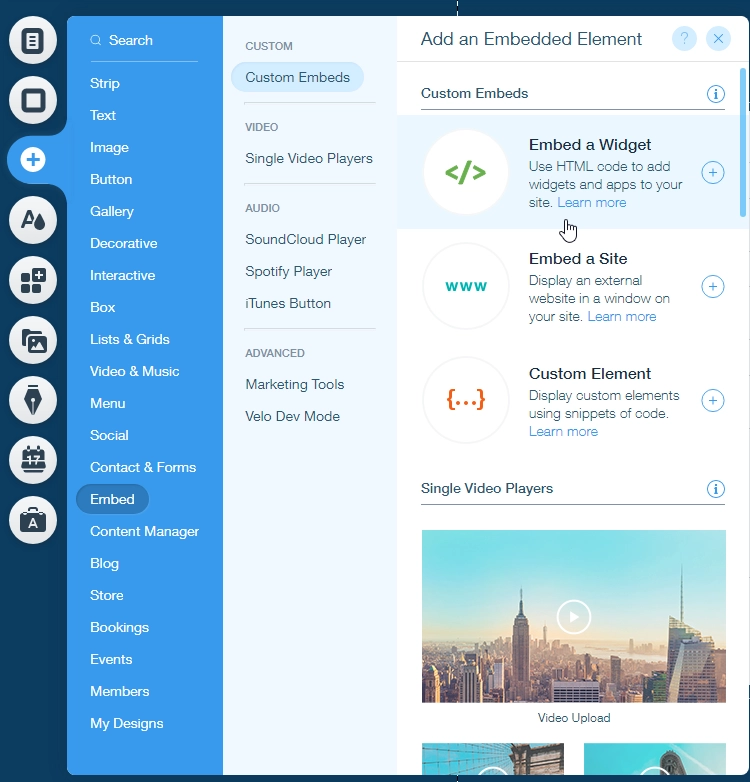Viewport: 750px width, 782px height.
Task: Click the Custom Element title
Action: pyautogui.click(x=589, y=374)
